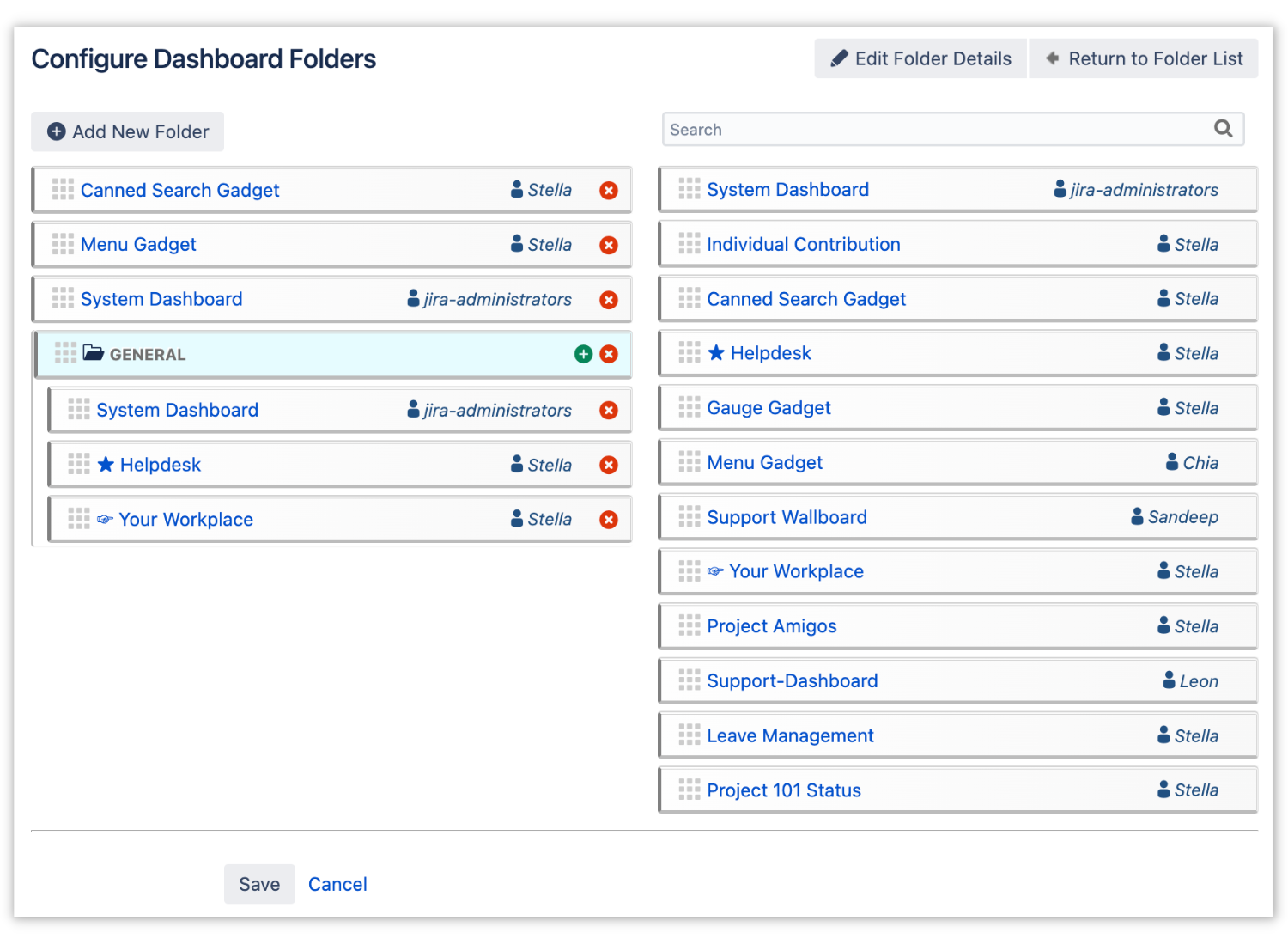Click the magnifier icon in the search bar

[1223, 128]
